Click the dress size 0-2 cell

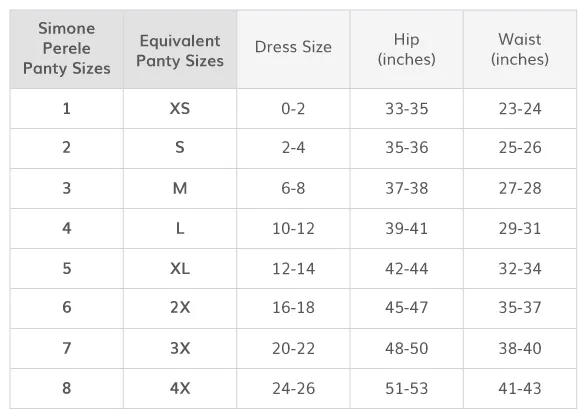tap(294, 109)
